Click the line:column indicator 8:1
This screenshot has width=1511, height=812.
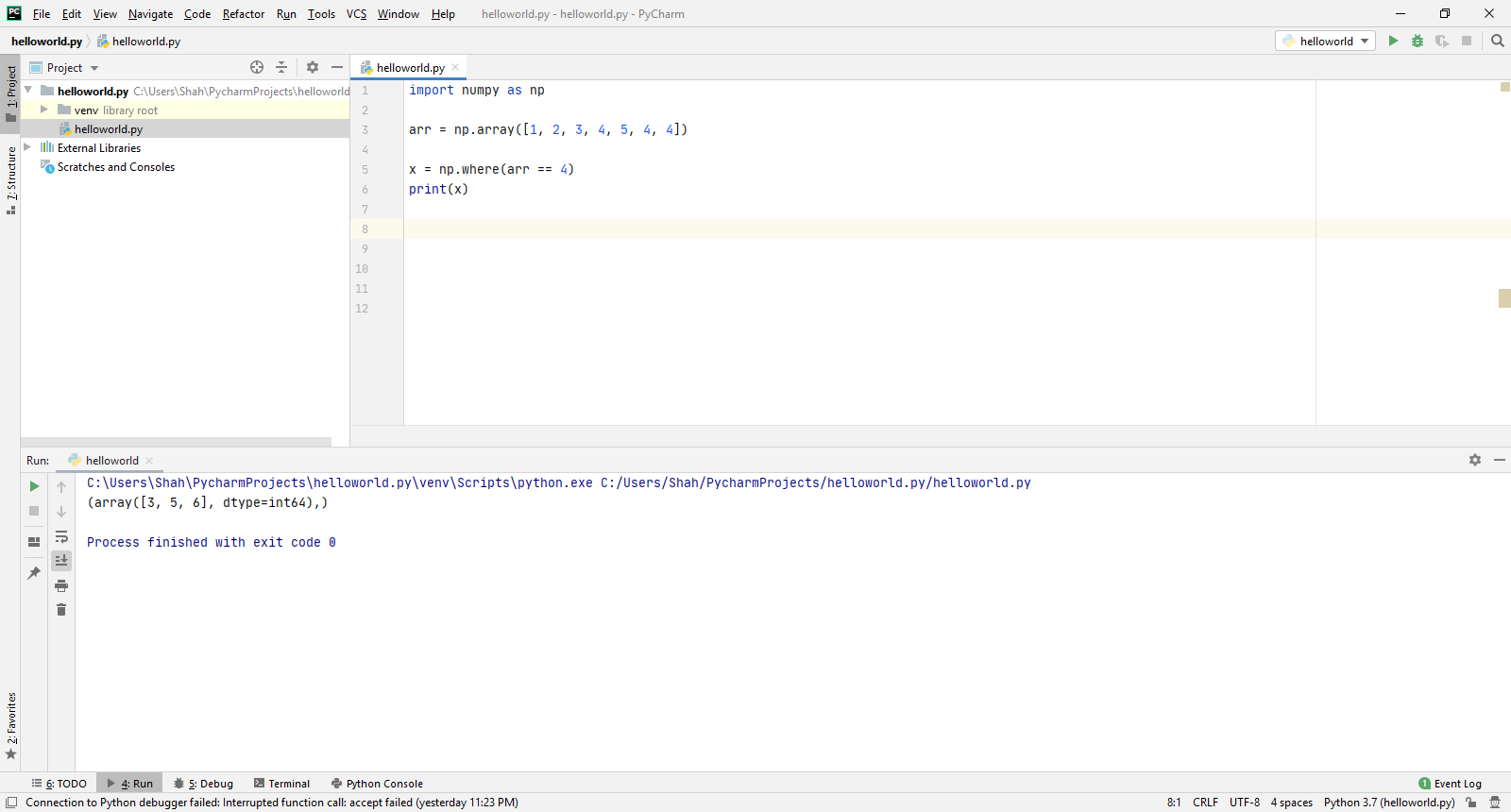[1174, 803]
